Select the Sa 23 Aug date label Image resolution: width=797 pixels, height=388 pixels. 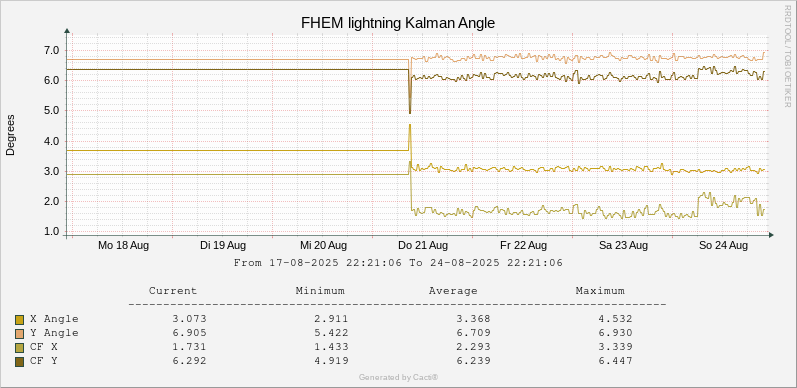pos(623,246)
